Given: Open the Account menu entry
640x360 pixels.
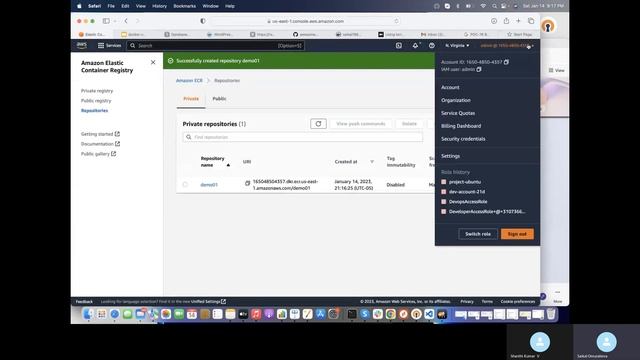Looking at the screenshot, I should (x=450, y=87).
